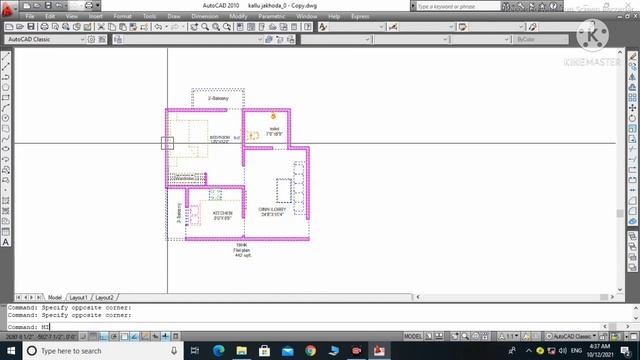
Task: Select the Table tool in Draw toolbar
Action: click(x=6, y=232)
